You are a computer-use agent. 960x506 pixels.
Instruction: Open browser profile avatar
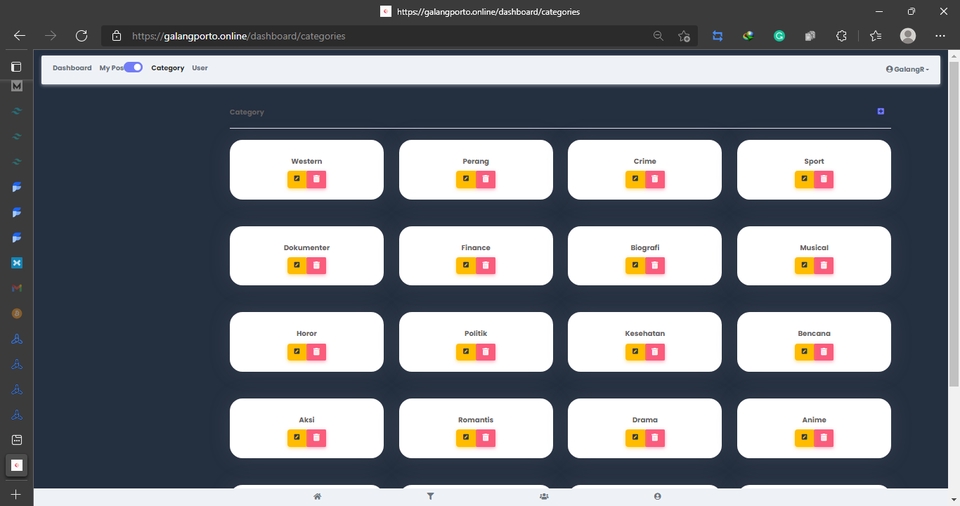tap(908, 36)
